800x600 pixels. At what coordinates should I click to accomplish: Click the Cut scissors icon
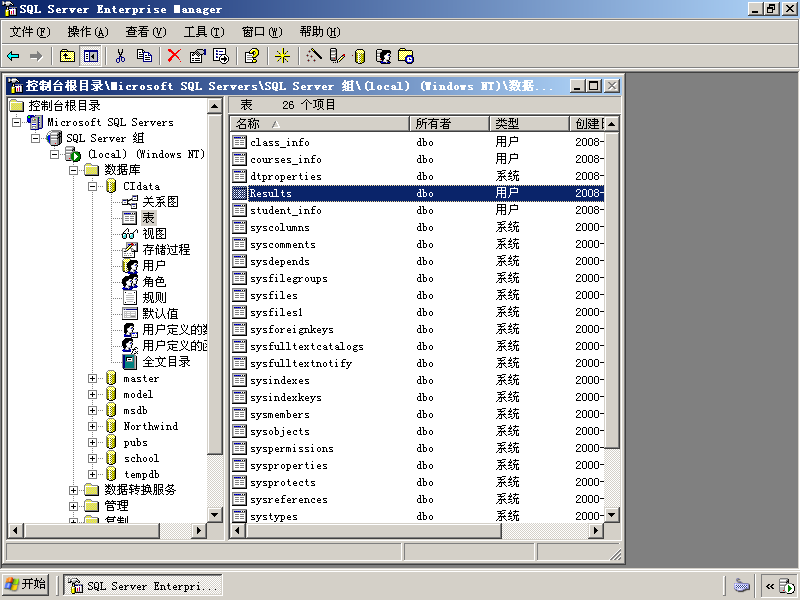click(120, 56)
